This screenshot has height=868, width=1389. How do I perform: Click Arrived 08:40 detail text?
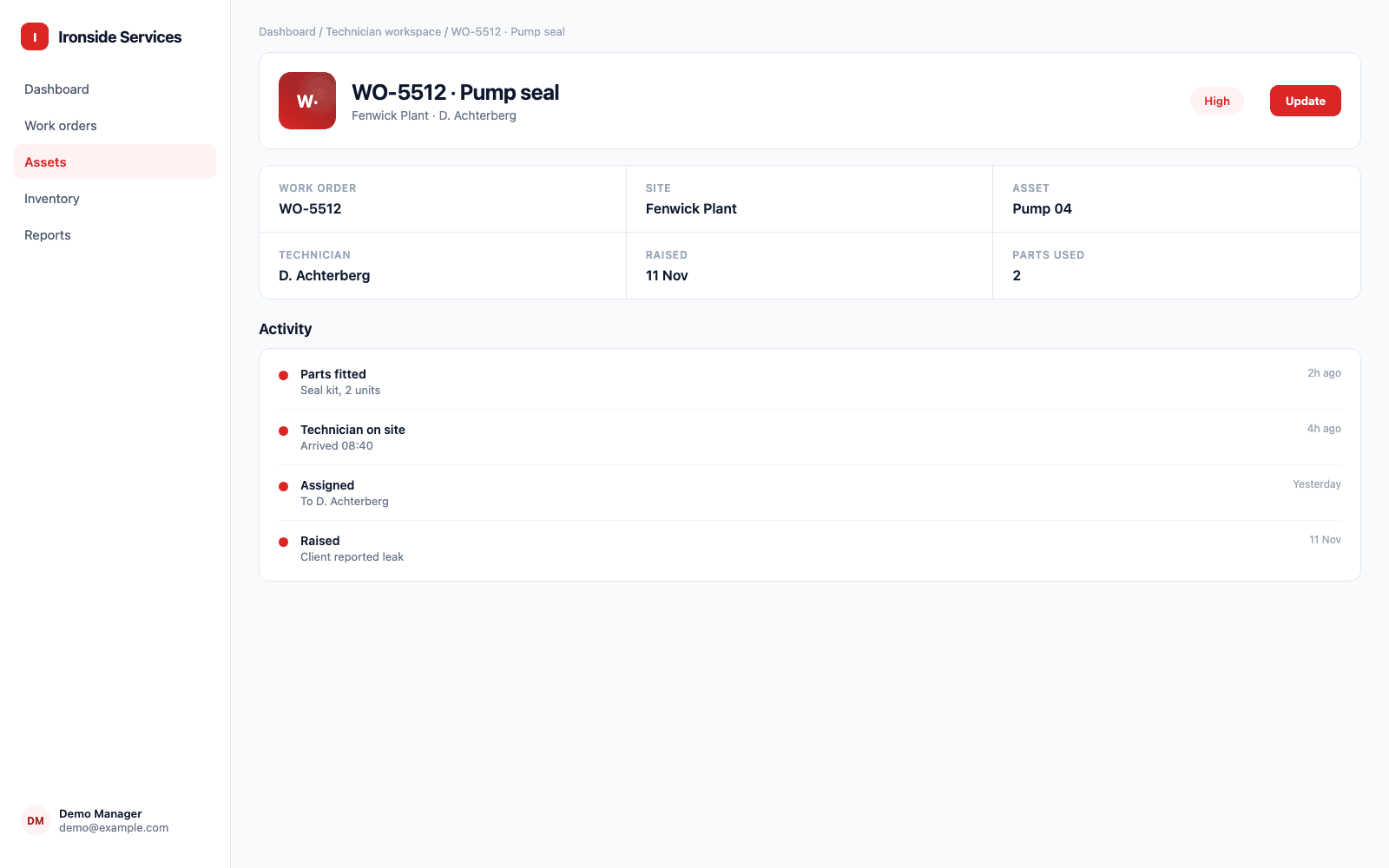(337, 446)
